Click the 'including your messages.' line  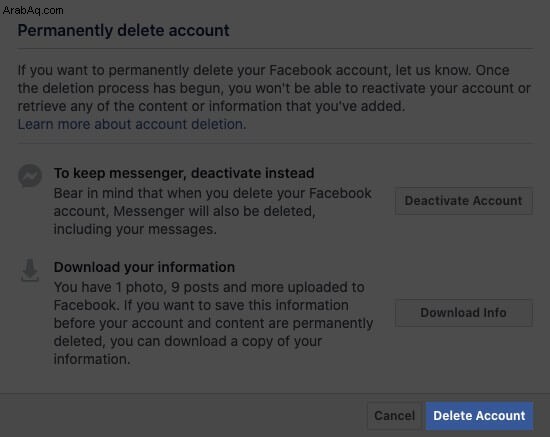pyautogui.click(x=135, y=229)
